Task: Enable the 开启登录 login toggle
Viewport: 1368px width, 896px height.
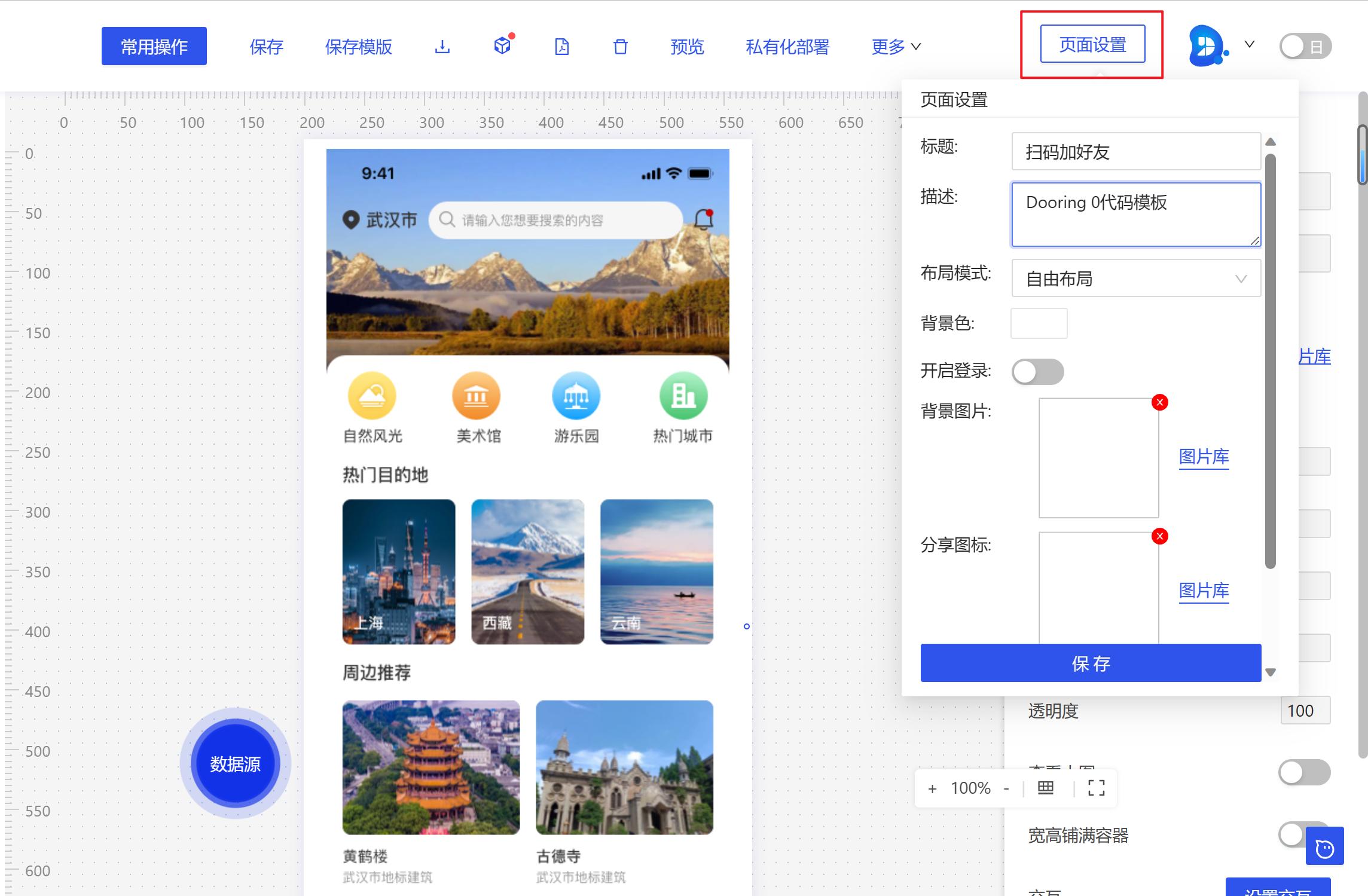Action: [x=1038, y=371]
